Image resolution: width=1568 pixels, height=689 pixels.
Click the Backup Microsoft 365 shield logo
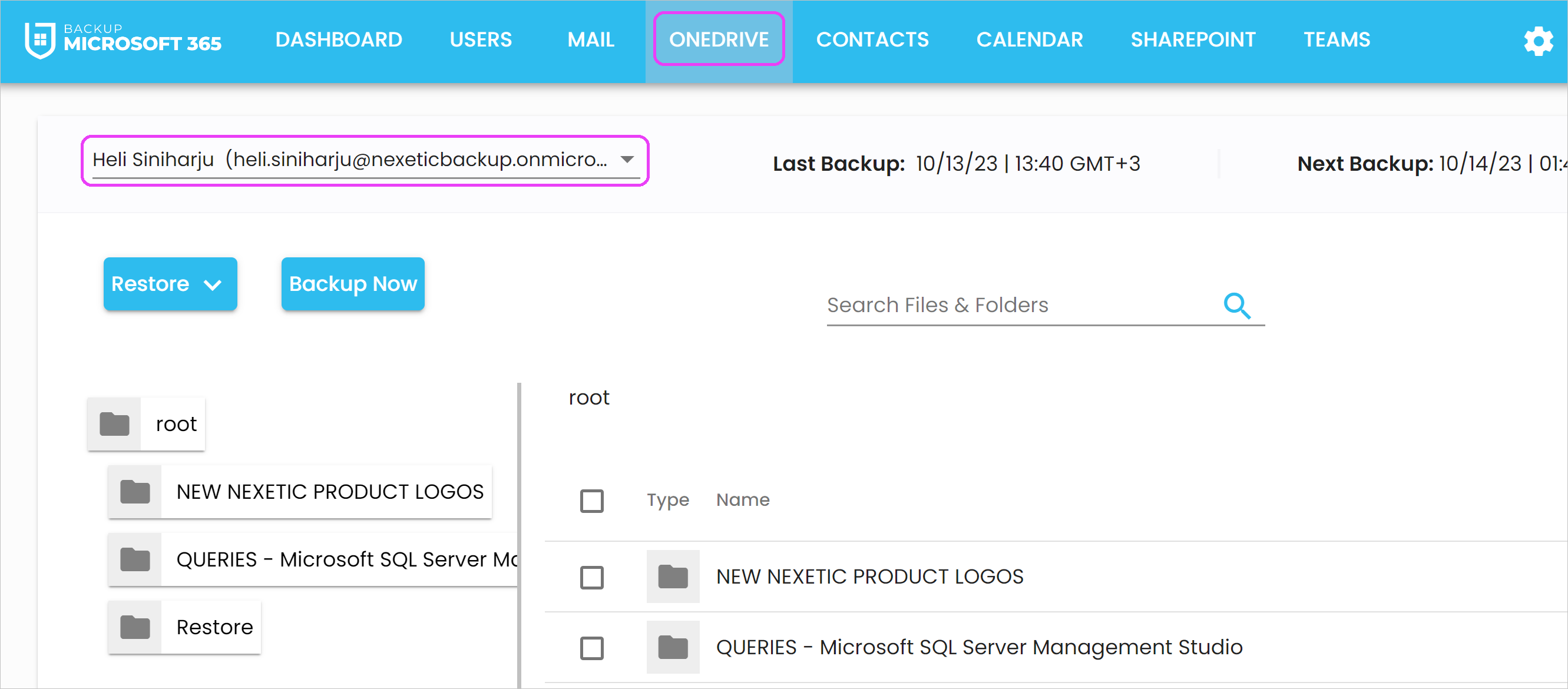pos(40,40)
